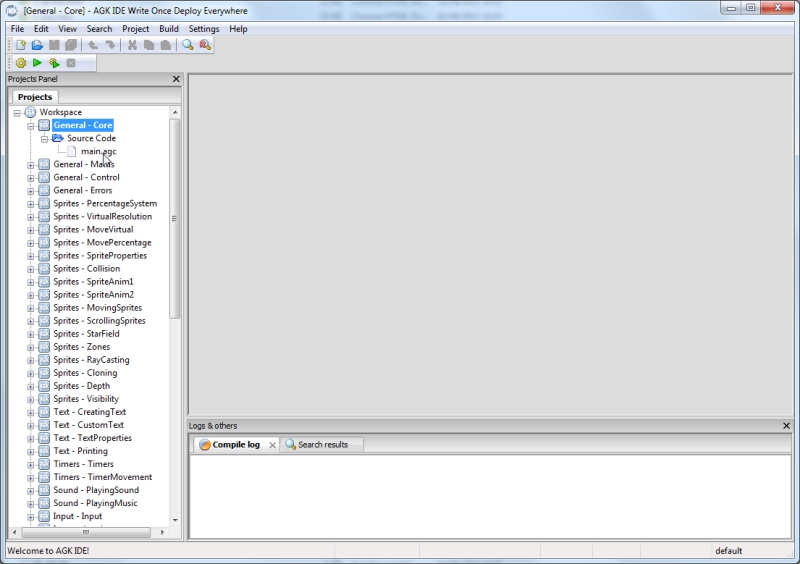Click the Compile gear icon

[x=21, y=63]
